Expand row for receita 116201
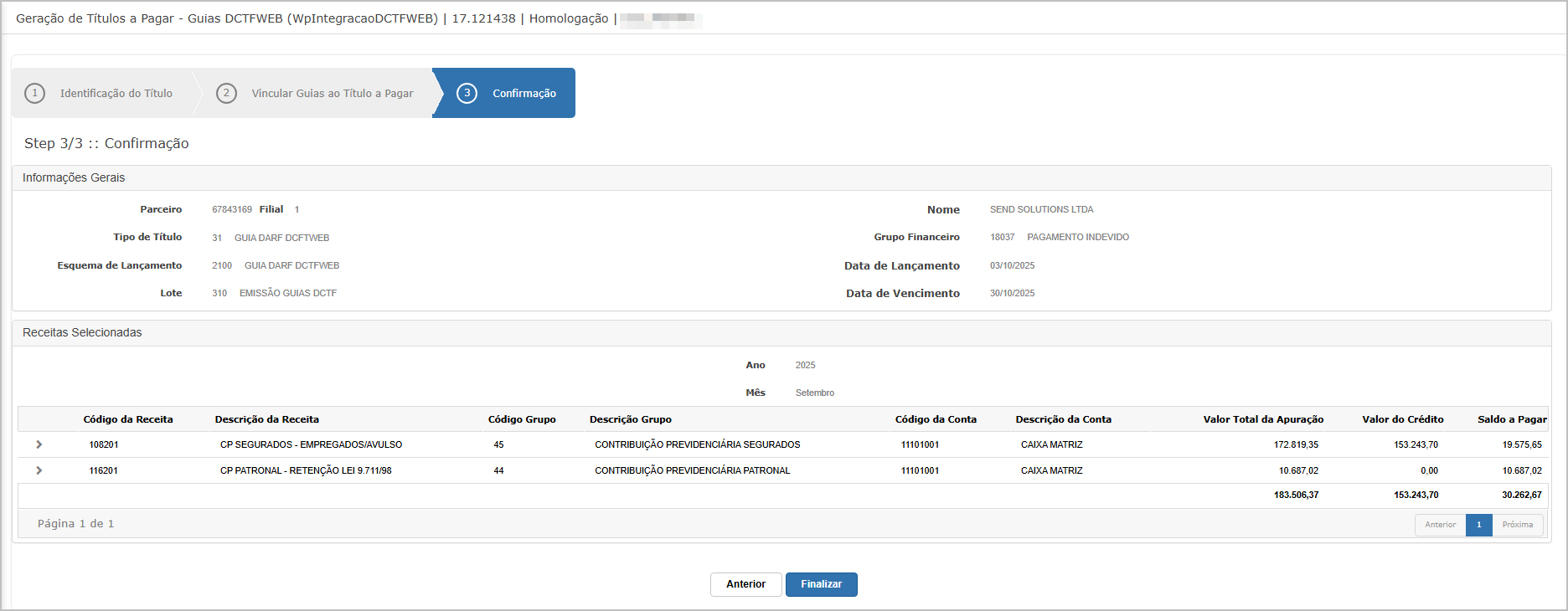Viewport: 1568px width, 611px height. point(39,470)
